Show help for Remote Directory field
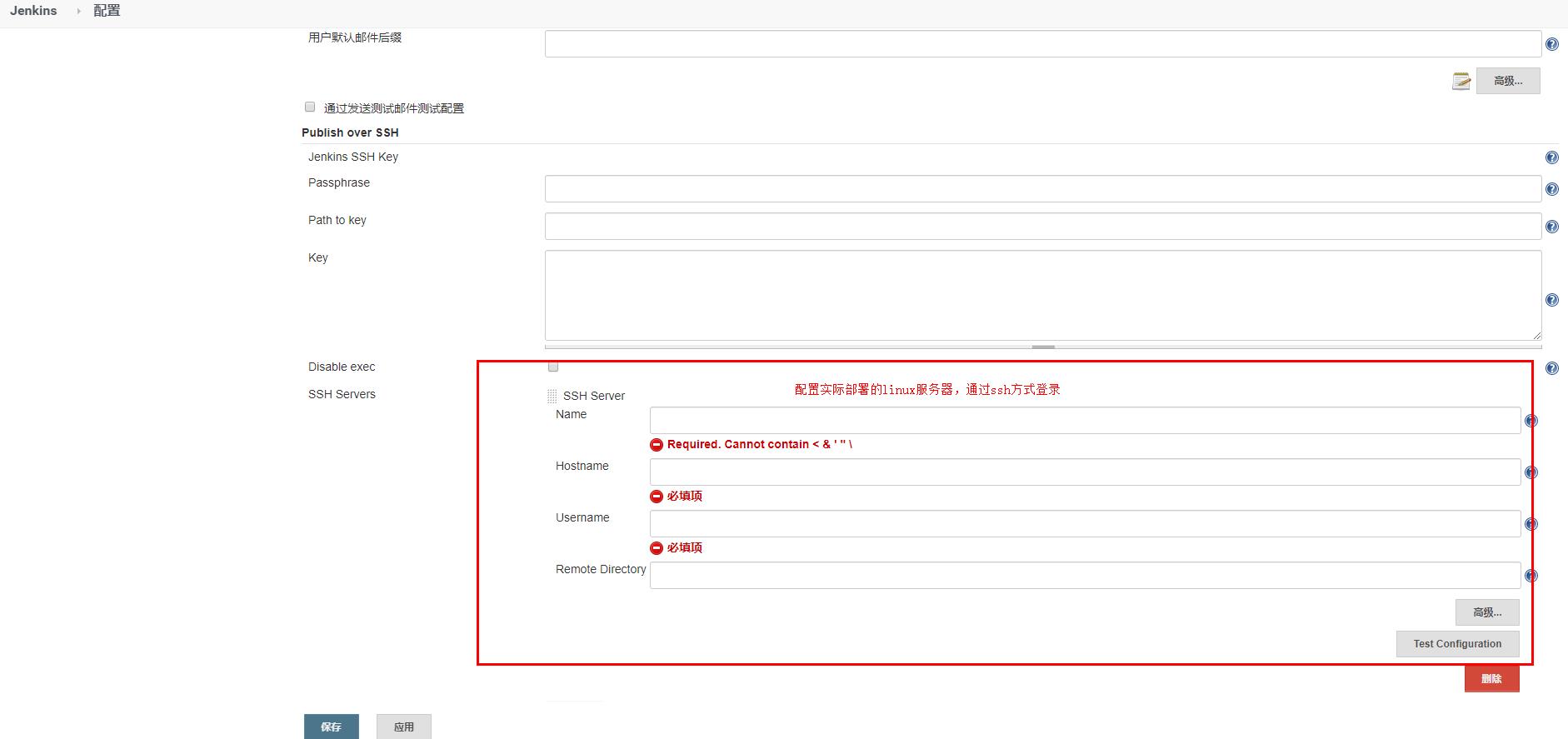 (1531, 576)
